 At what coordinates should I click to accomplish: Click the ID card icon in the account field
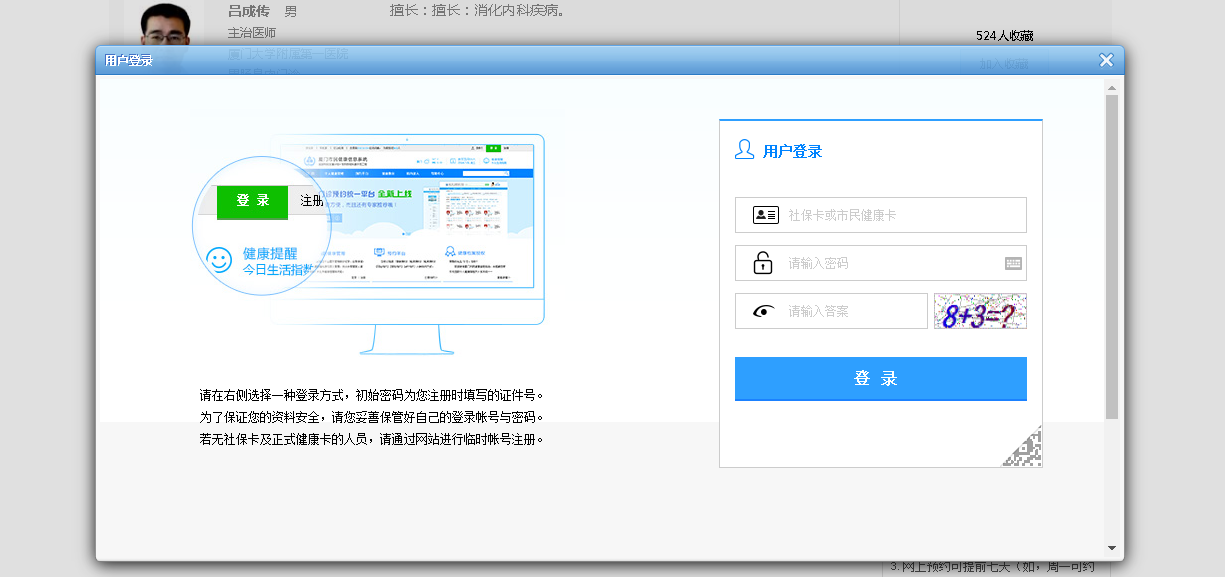pyautogui.click(x=765, y=215)
